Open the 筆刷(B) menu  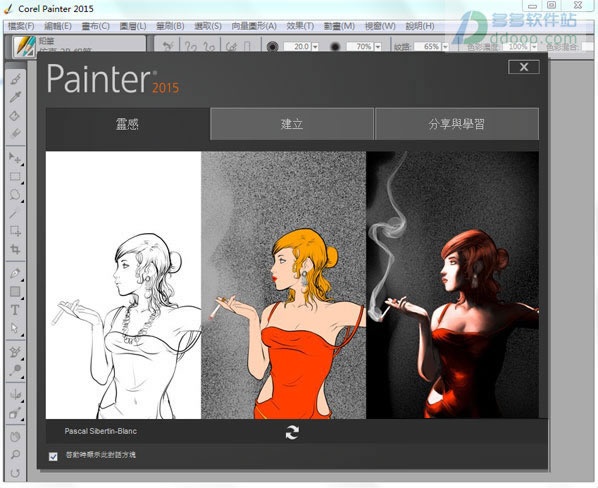click(170, 26)
